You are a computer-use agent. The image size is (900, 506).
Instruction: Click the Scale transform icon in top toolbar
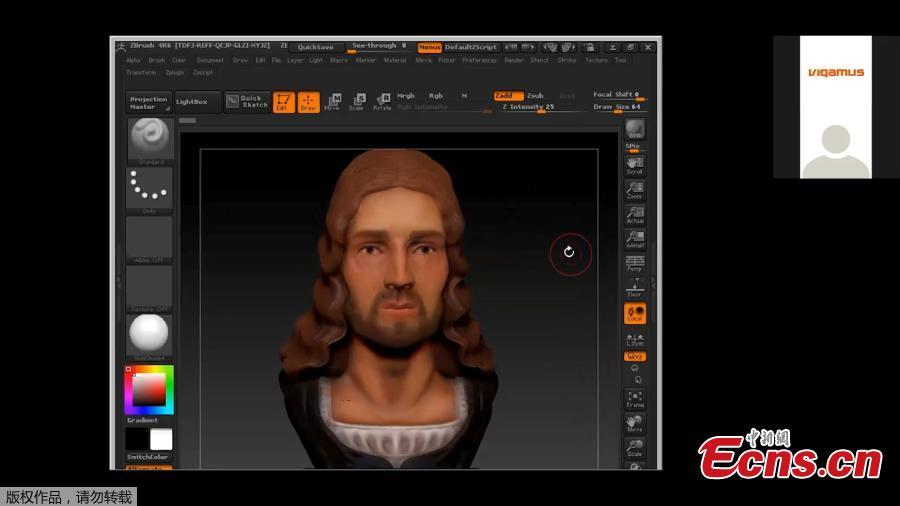357,101
